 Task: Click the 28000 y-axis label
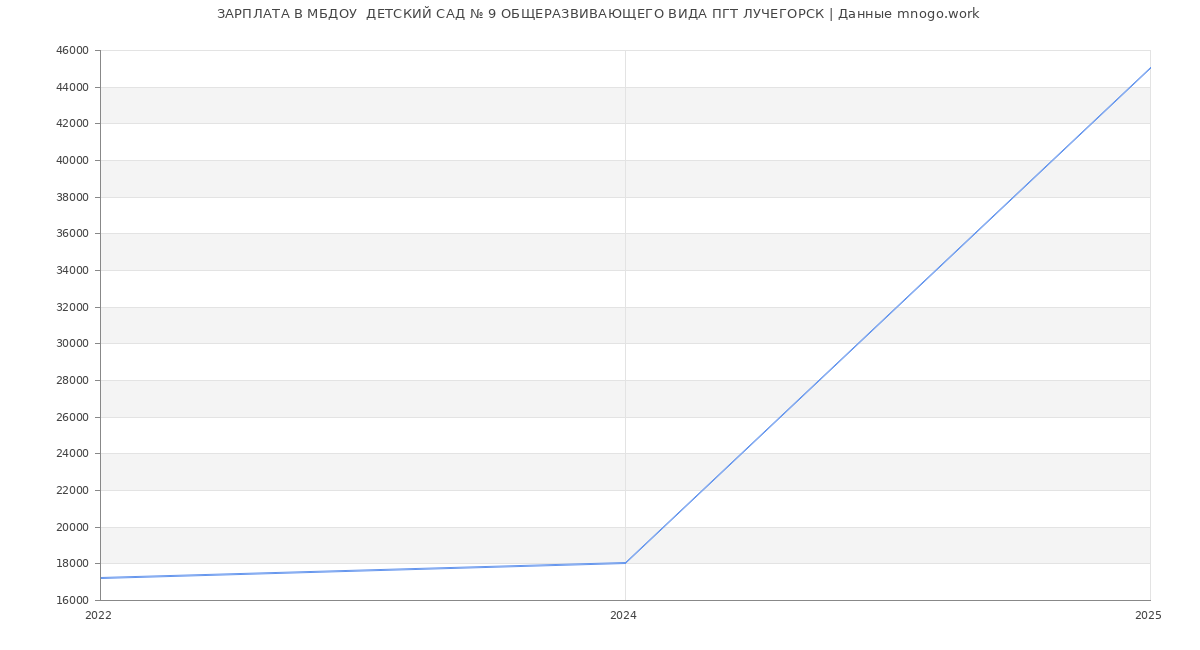(x=72, y=380)
